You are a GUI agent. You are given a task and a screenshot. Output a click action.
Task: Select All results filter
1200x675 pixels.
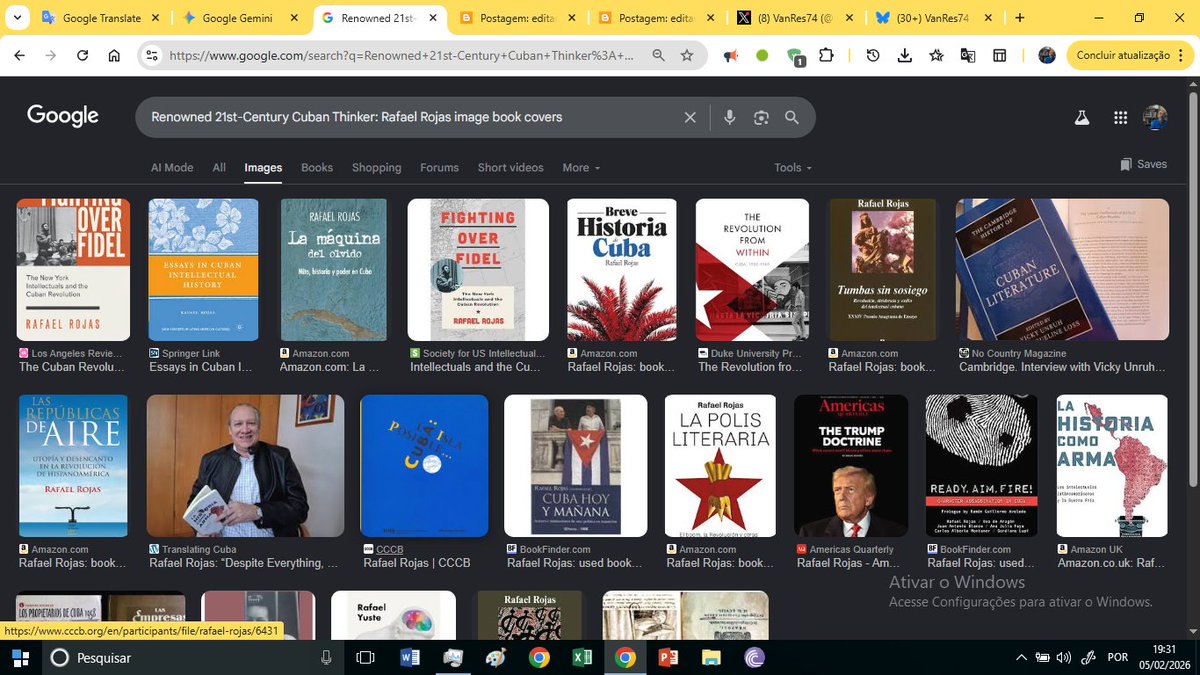point(219,168)
